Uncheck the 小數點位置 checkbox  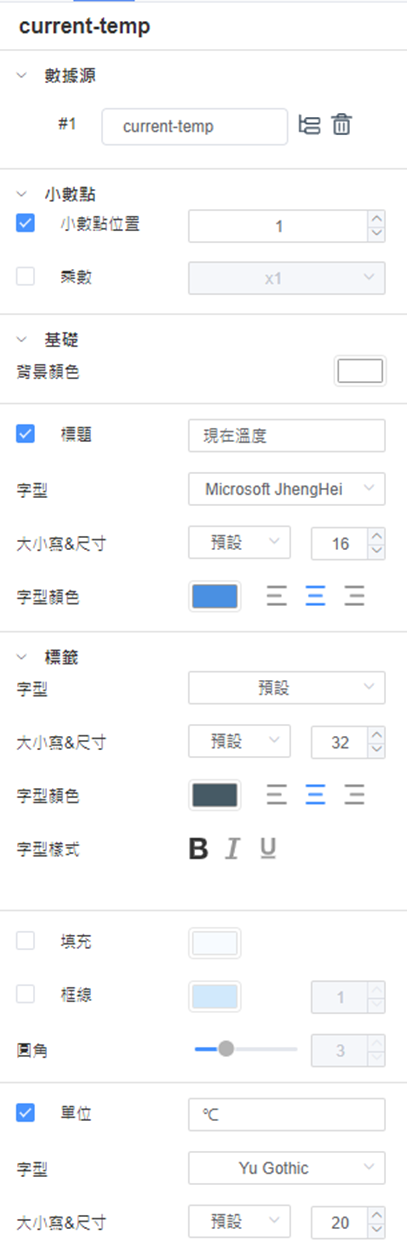click(x=27, y=223)
